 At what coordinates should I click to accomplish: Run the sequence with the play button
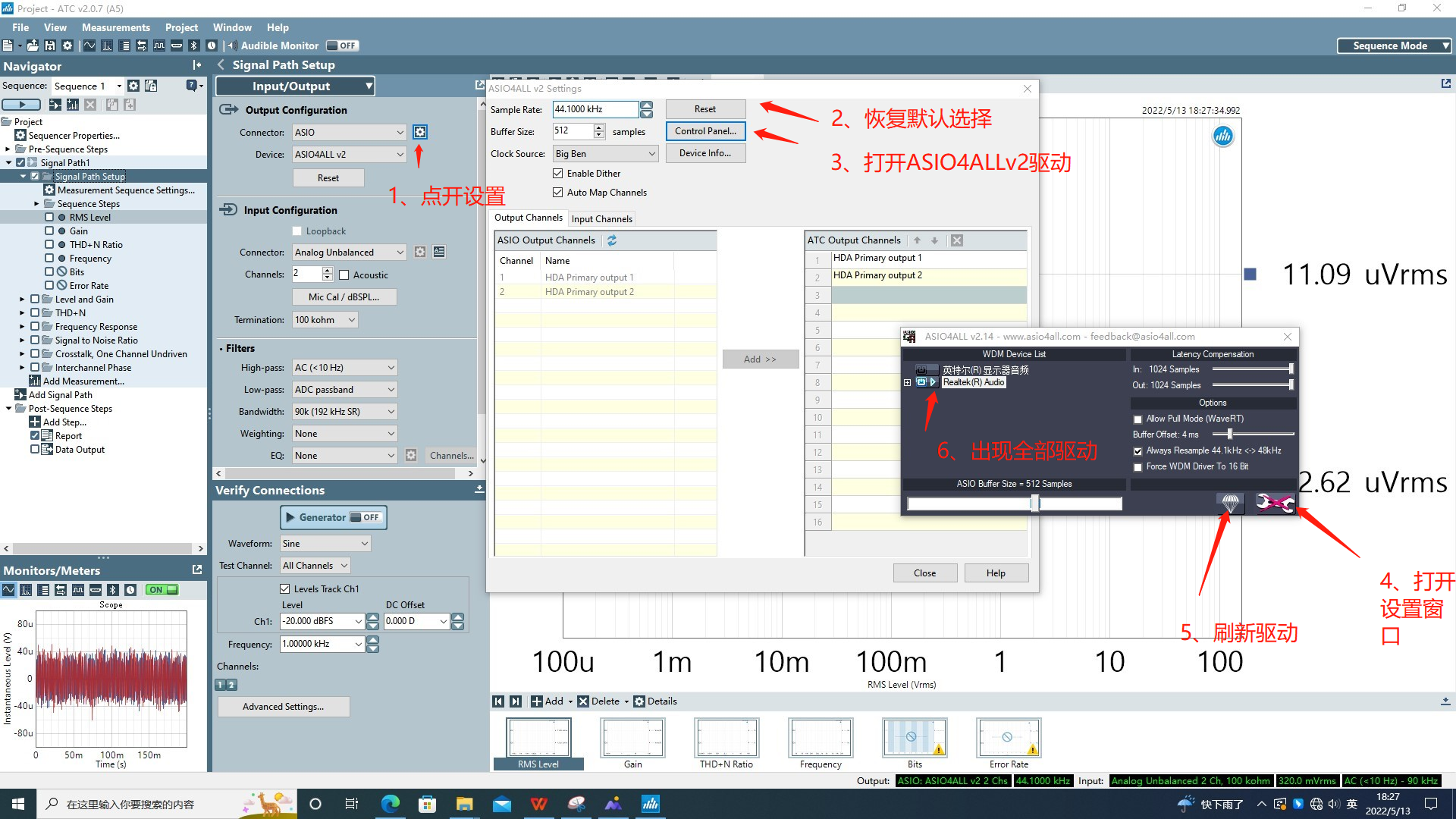(22, 105)
